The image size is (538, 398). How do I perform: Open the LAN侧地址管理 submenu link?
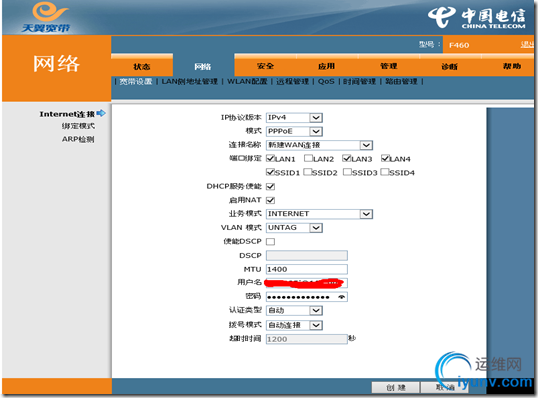tap(190, 81)
